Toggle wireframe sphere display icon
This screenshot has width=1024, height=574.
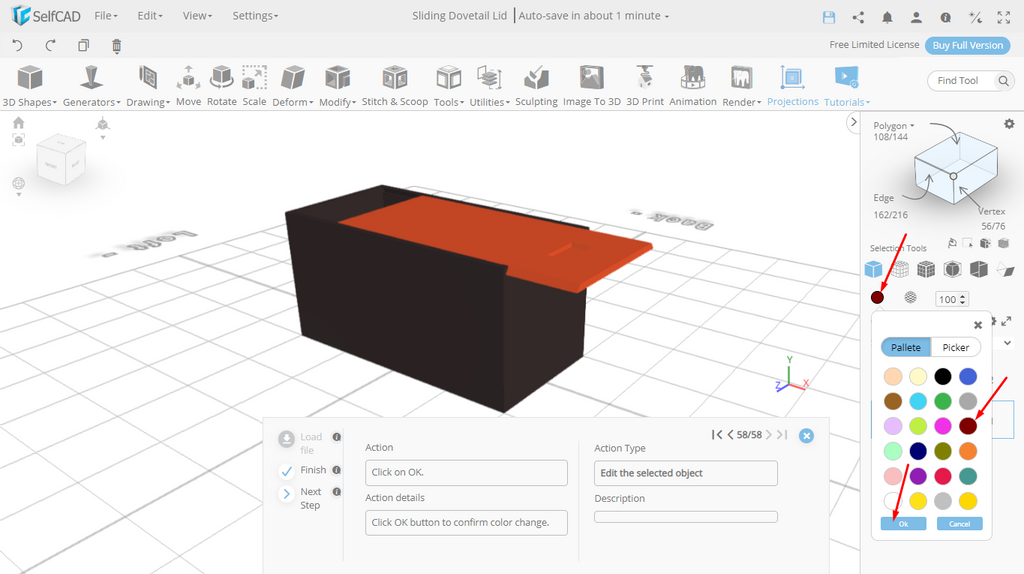tap(910, 298)
